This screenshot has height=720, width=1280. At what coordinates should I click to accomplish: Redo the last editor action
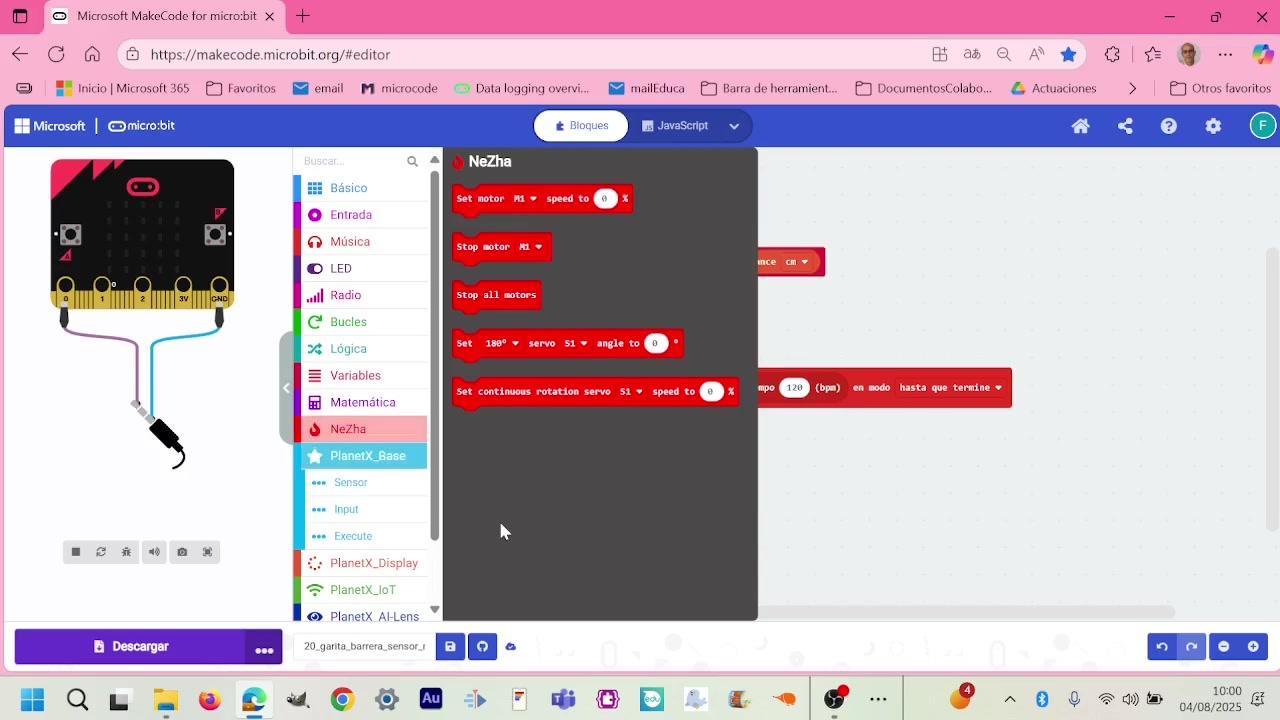(1191, 647)
